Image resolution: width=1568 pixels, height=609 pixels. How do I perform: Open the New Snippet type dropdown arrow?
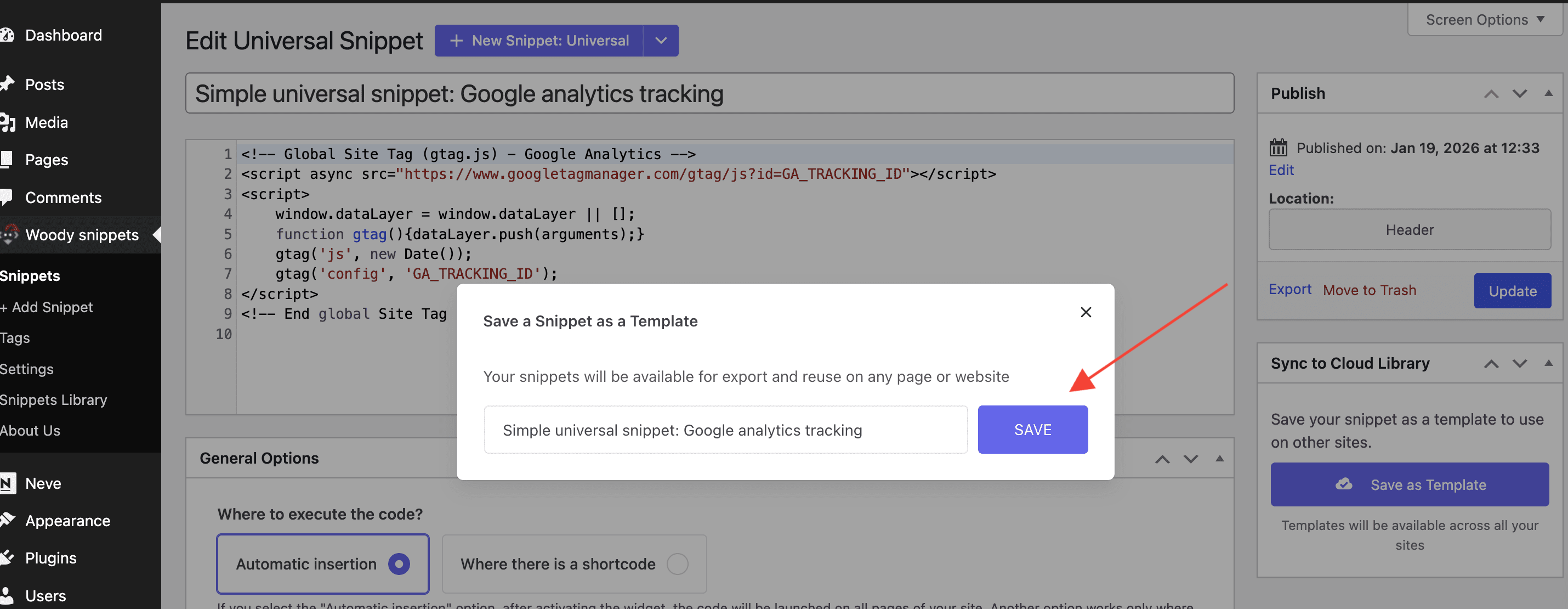pyautogui.click(x=661, y=41)
